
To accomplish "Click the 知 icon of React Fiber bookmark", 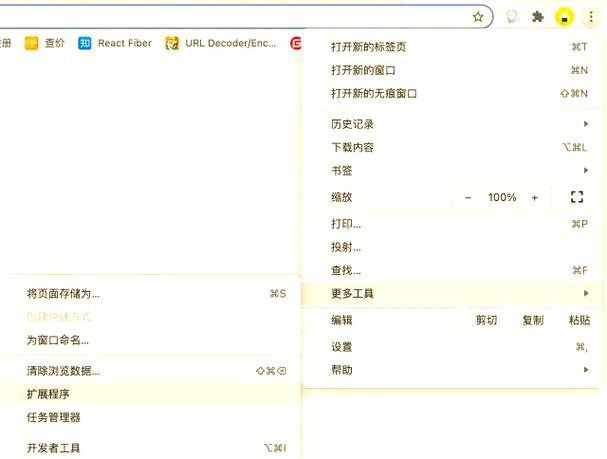I will coord(84,43).
